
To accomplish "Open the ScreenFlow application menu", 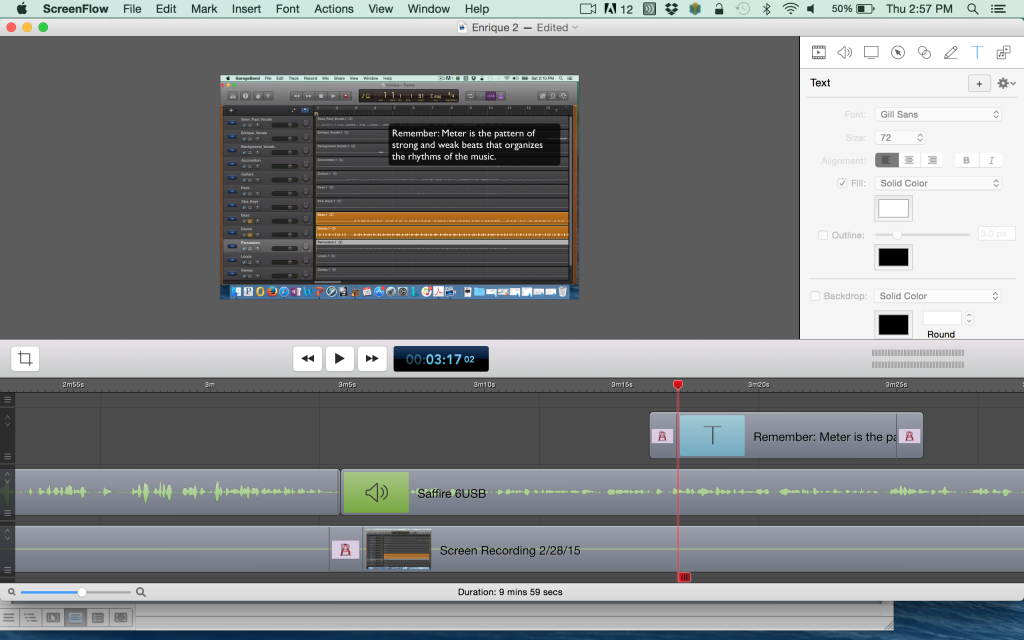I will click(76, 8).
